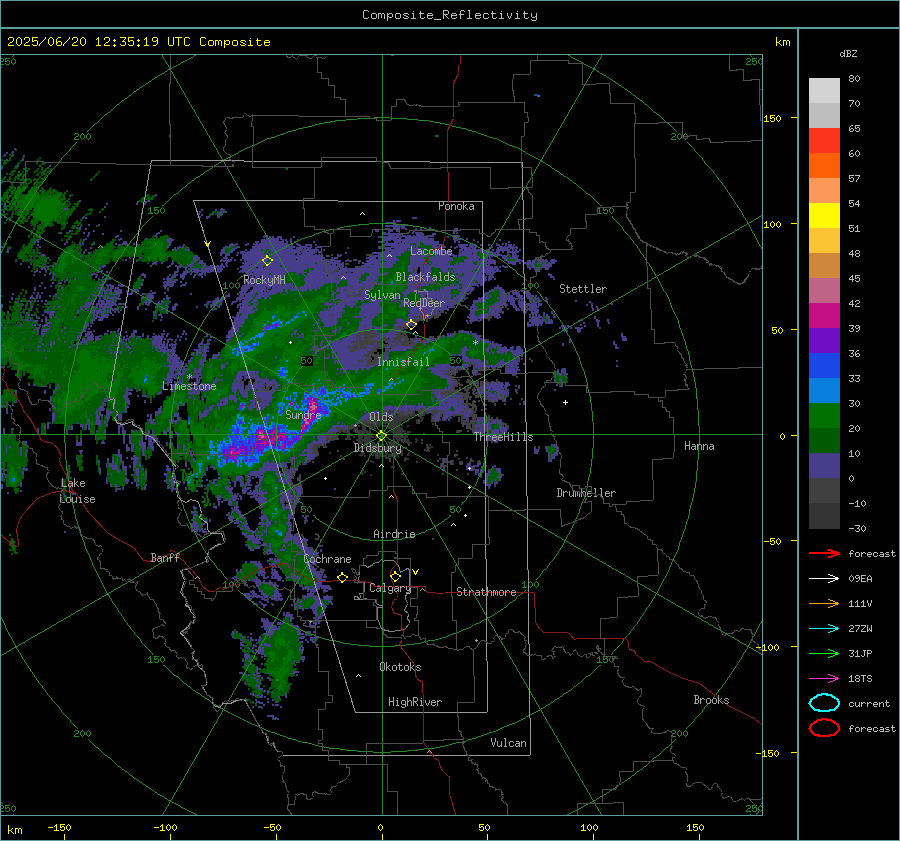
Task: Click the yellow diamond marker below RedDeer
Action: (411, 325)
